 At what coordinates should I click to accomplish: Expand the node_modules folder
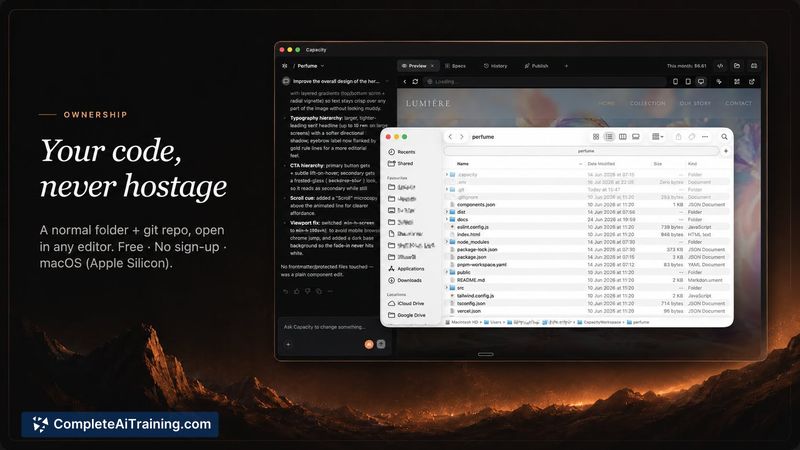pyautogui.click(x=447, y=242)
